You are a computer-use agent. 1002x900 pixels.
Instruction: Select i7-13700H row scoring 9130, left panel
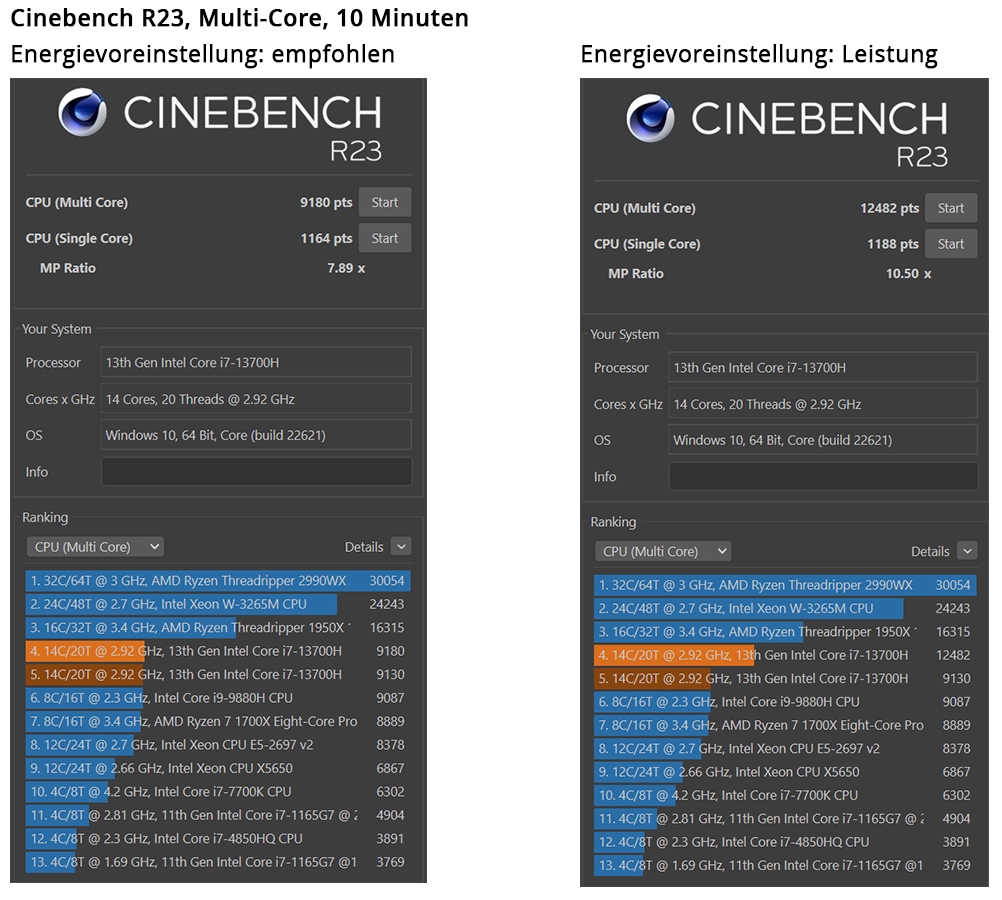tap(219, 674)
